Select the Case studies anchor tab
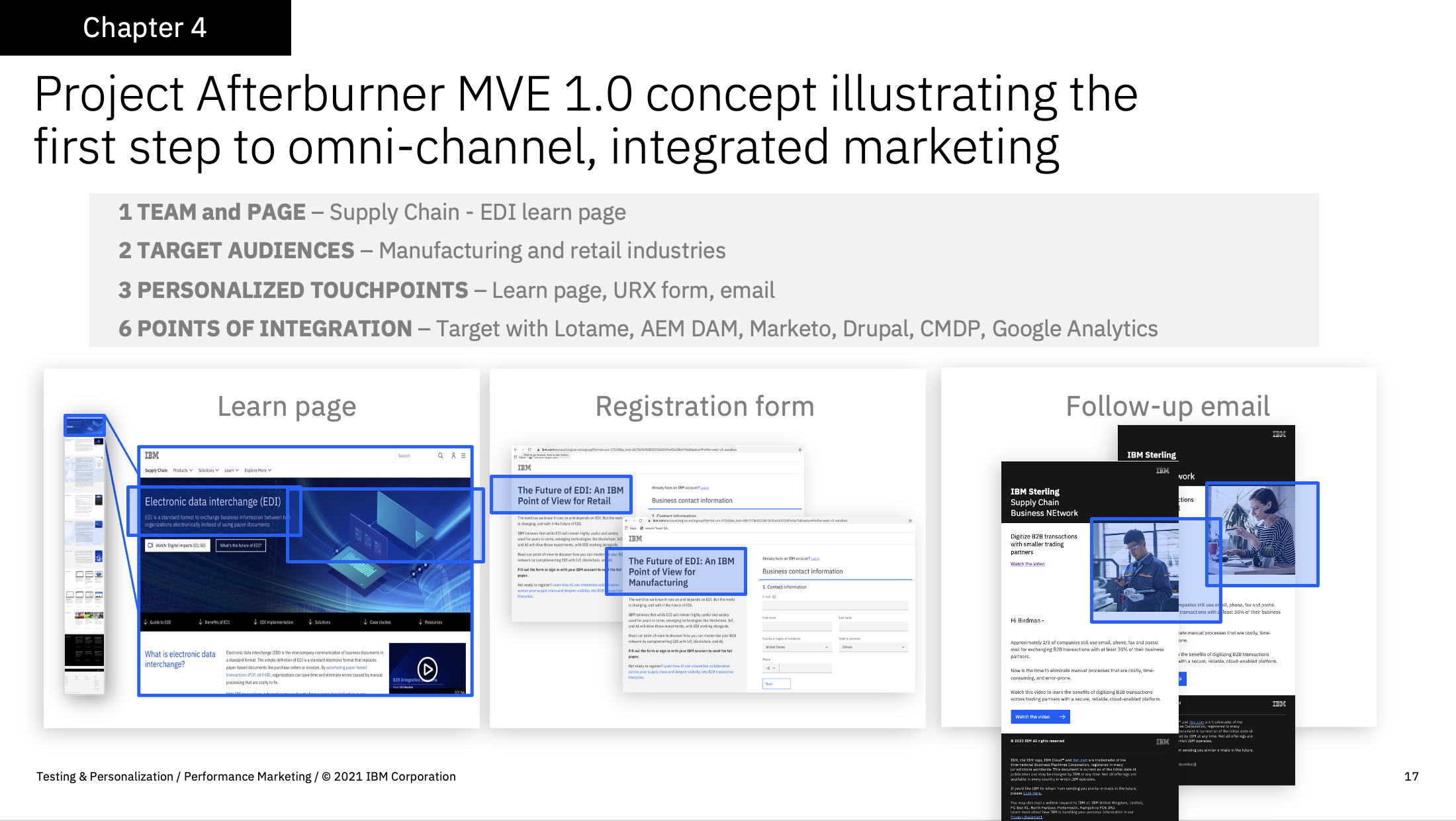The height and width of the screenshot is (821, 1456). coord(377,622)
